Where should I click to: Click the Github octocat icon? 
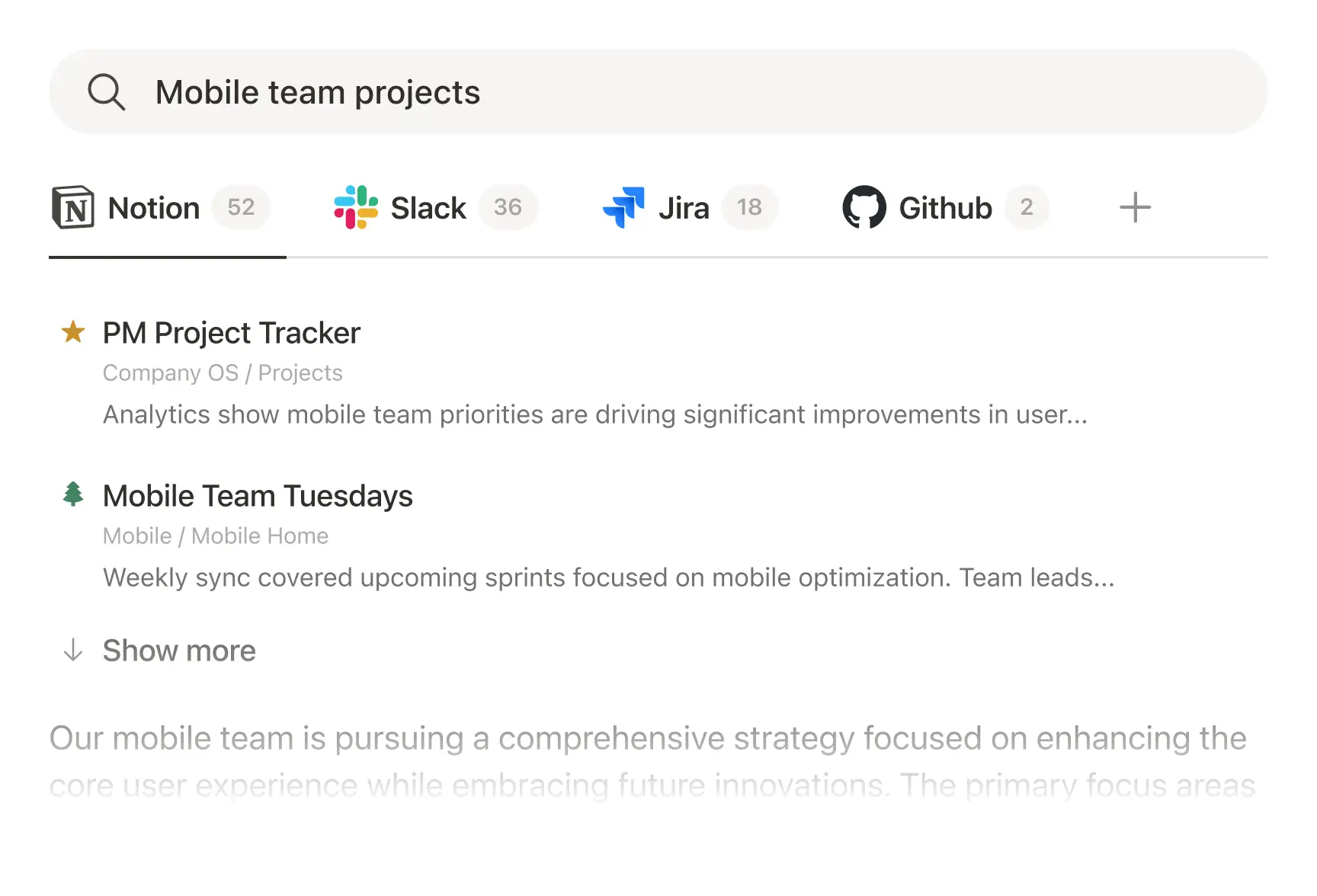pyautogui.click(x=864, y=207)
